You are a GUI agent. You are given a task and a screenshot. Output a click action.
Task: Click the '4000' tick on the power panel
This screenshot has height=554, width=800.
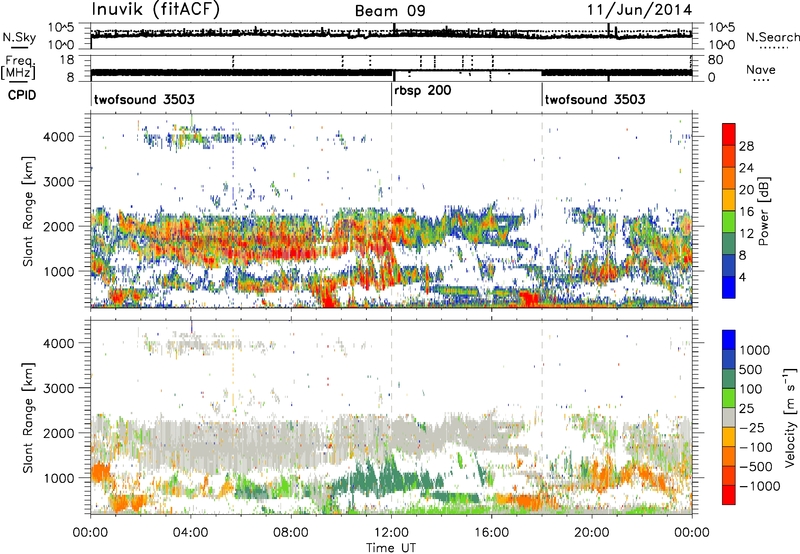(x=58, y=137)
